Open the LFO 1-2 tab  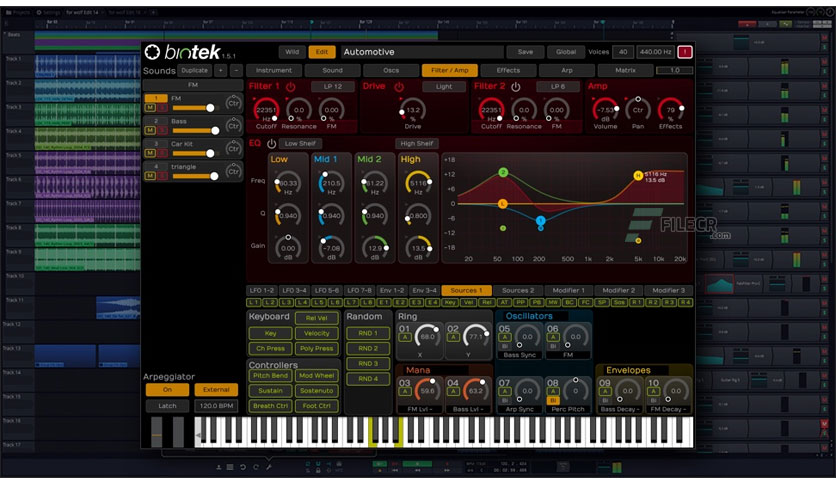[x=262, y=291]
